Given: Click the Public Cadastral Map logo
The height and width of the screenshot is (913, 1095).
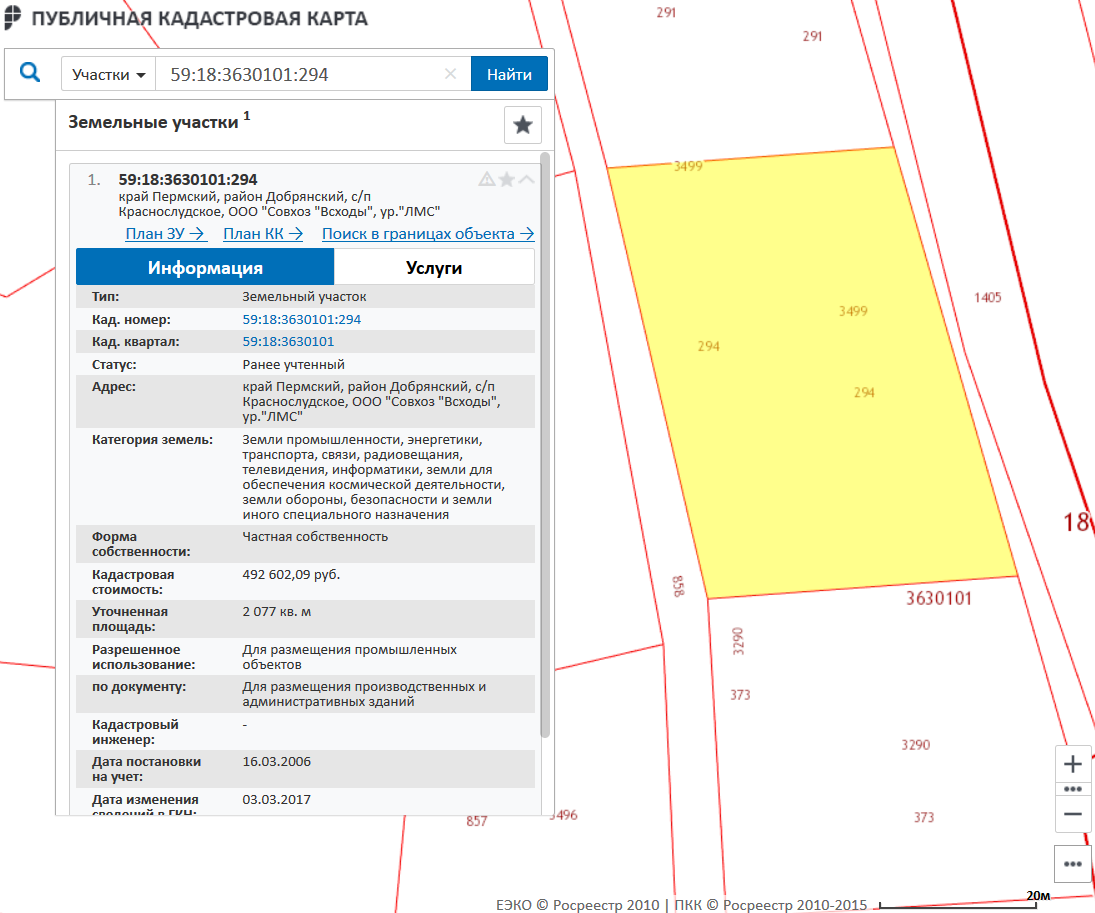Looking at the screenshot, I should (x=13, y=19).
